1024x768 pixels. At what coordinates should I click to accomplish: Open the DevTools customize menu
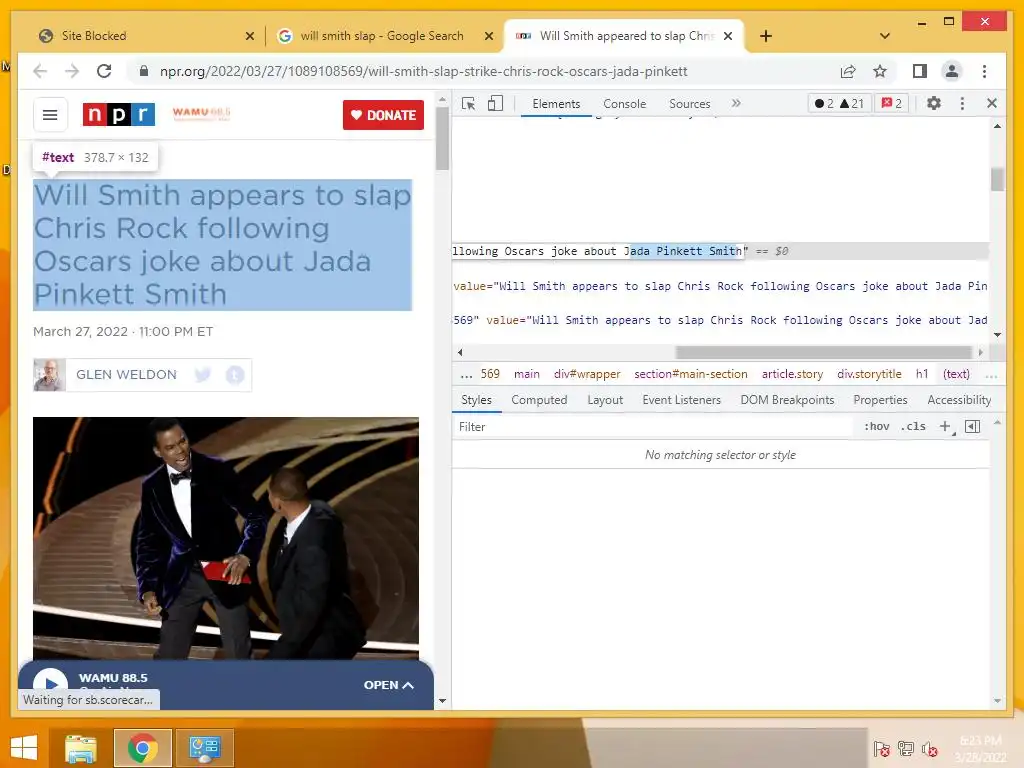(962, 103)
